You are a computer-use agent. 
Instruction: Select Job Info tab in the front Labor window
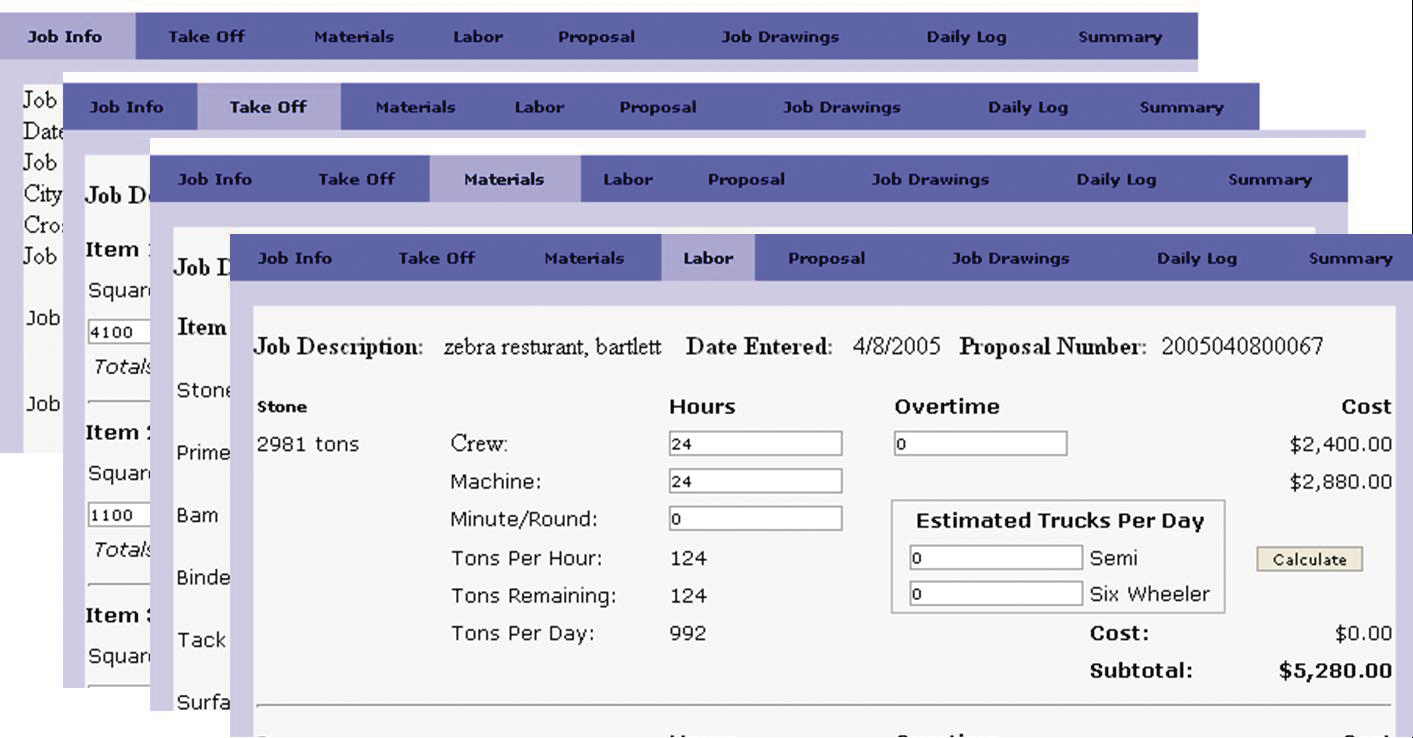[x=294, y=258]
